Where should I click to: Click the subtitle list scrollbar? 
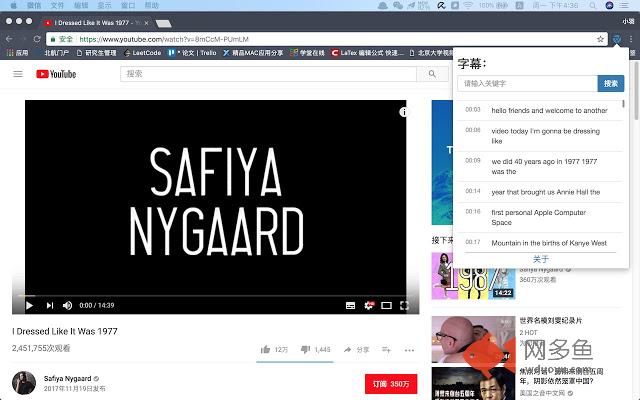pyautogui.click(x=623, y=104)
